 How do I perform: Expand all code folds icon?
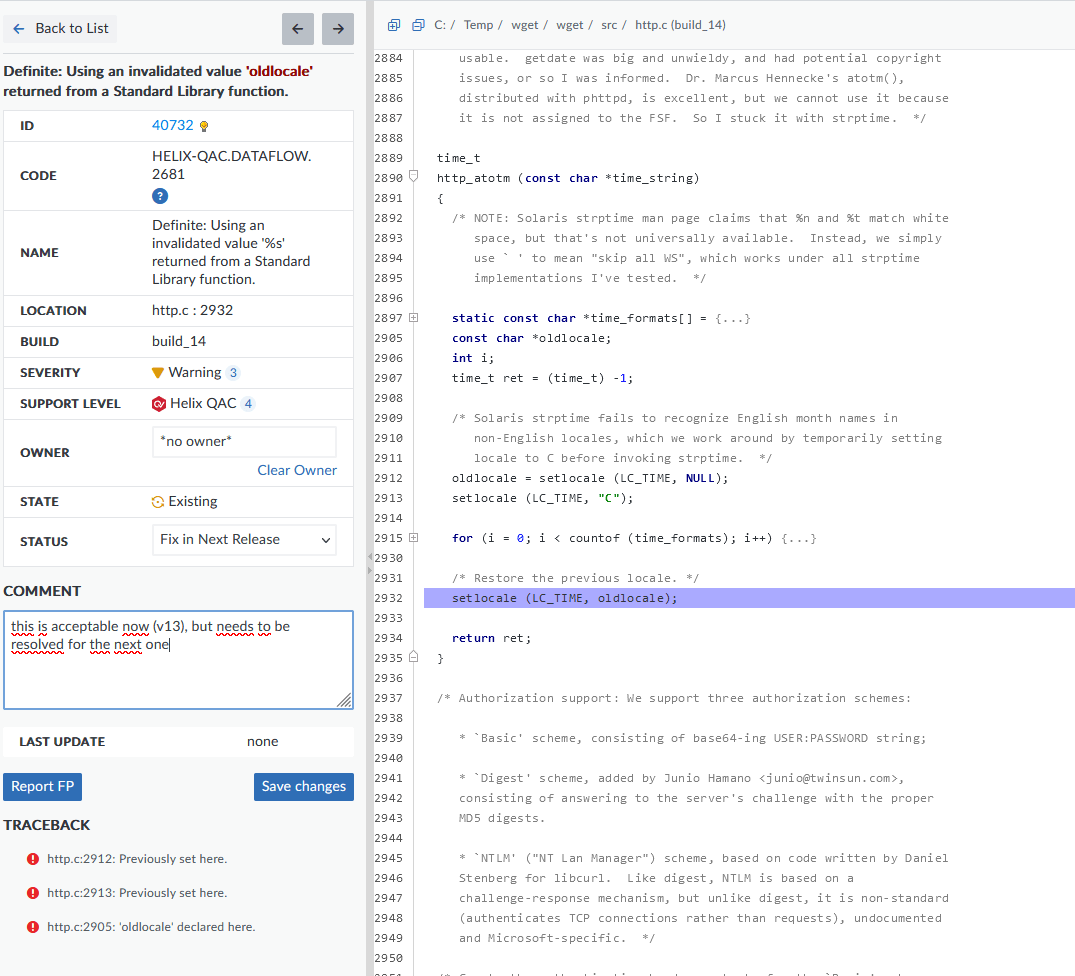pos(394,25)
